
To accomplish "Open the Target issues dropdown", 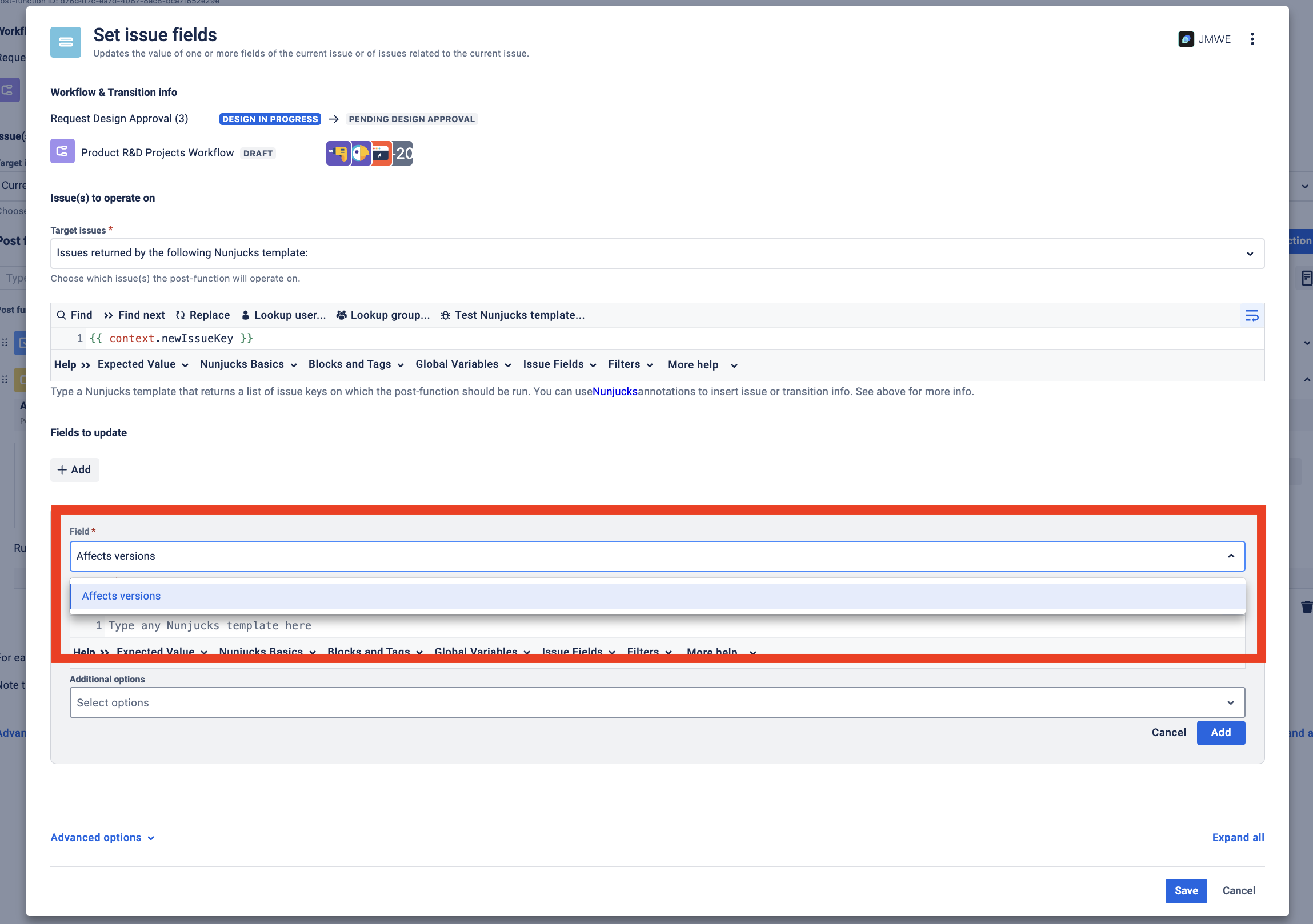I will [x=657, y=253].
